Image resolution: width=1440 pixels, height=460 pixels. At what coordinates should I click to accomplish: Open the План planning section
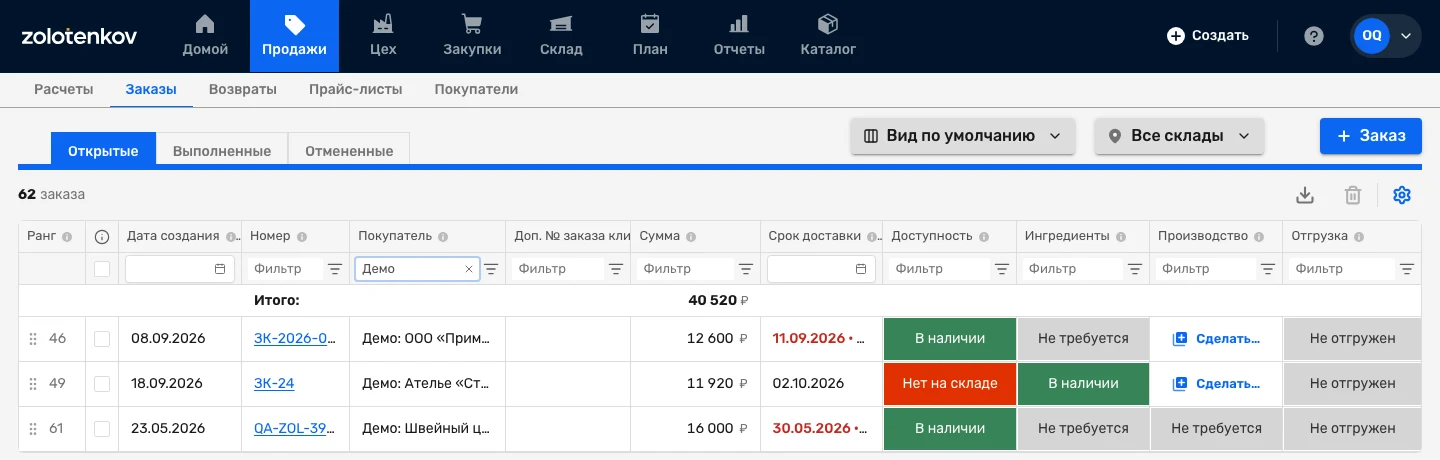pos(650,36)
